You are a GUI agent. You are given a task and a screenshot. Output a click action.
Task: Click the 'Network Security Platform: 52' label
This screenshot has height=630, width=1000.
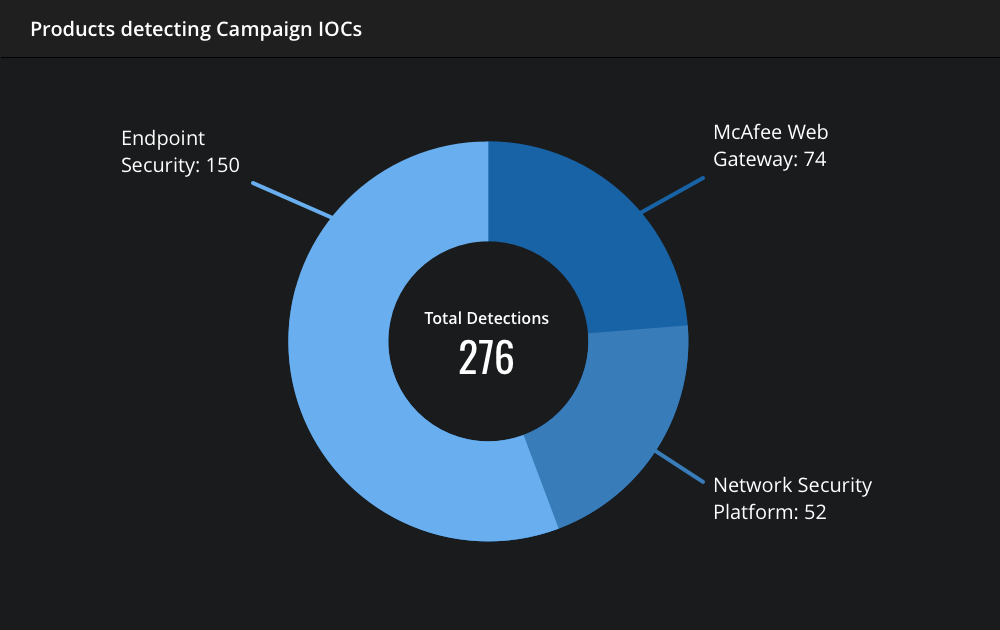(x=792, y=499)
